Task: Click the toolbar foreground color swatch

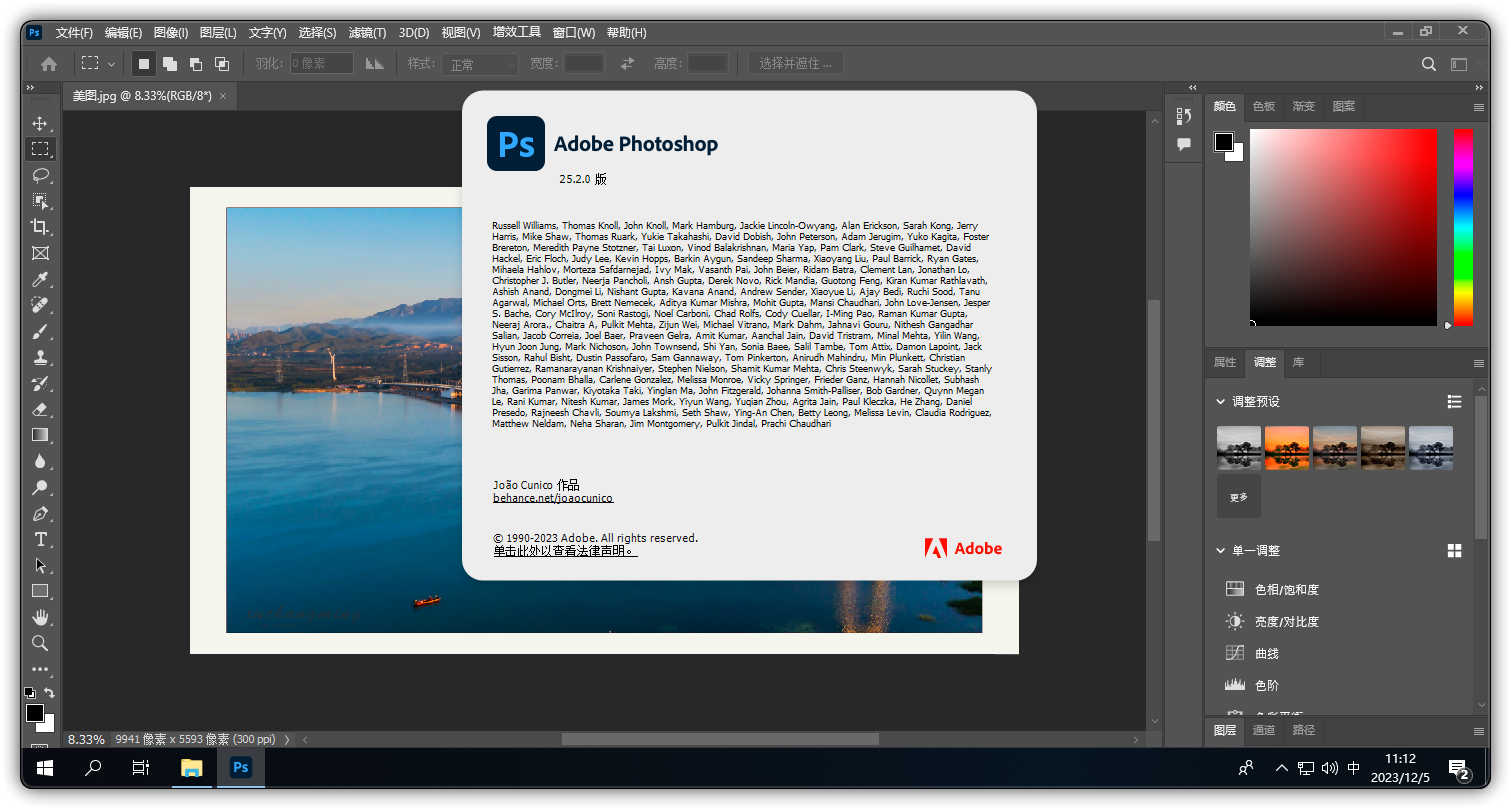Action: click(35, 713)
